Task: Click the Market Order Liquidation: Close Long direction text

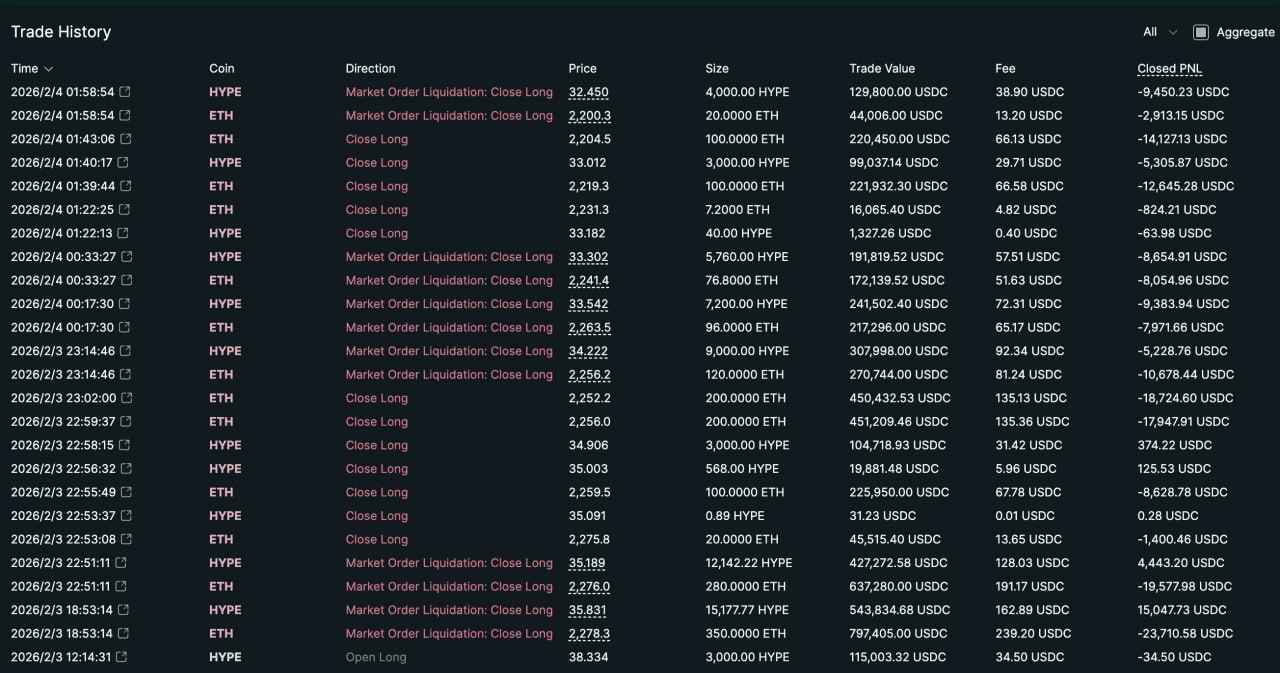Action: (x=448, y=91)
